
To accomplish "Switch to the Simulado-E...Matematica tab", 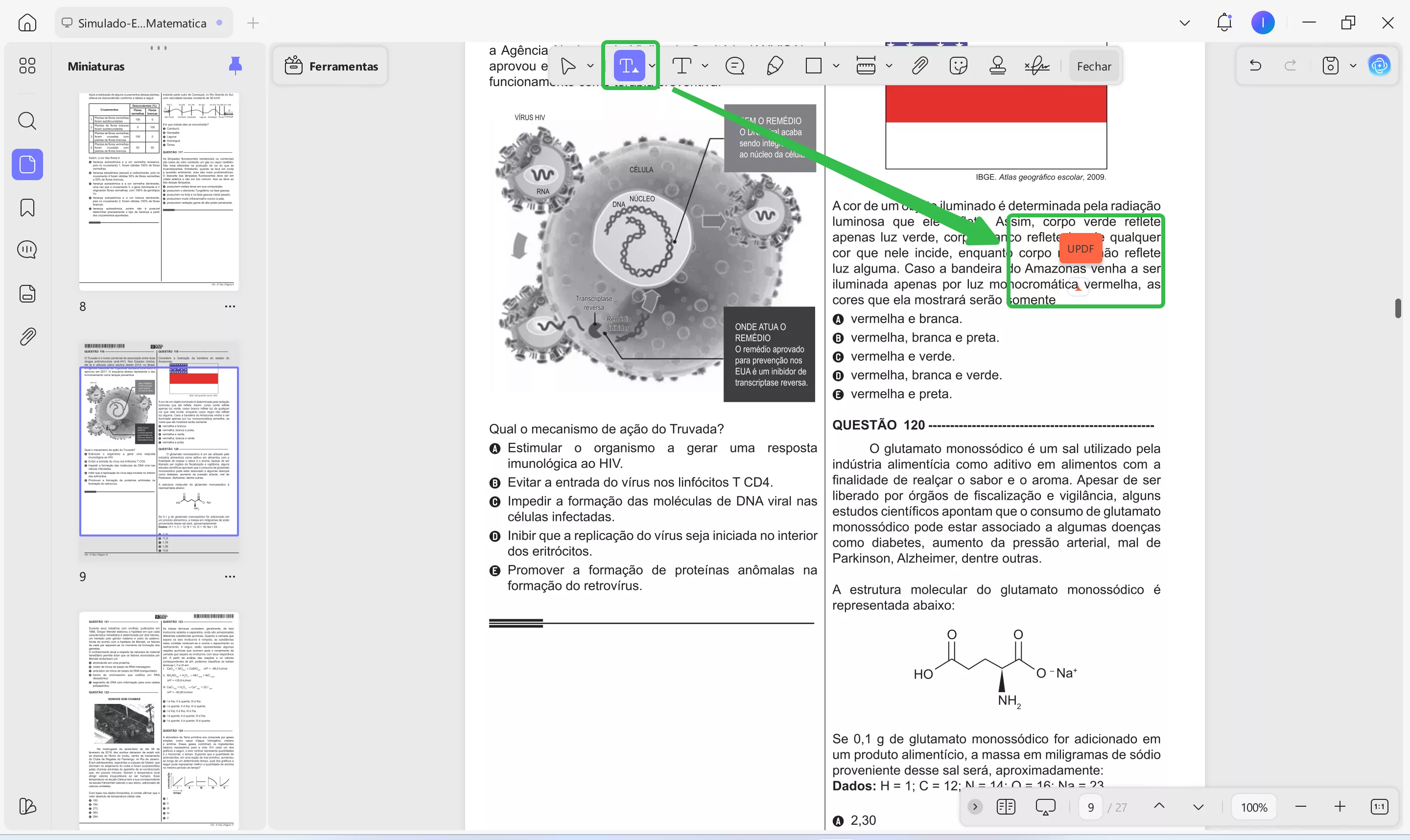I will pos(142,23).
